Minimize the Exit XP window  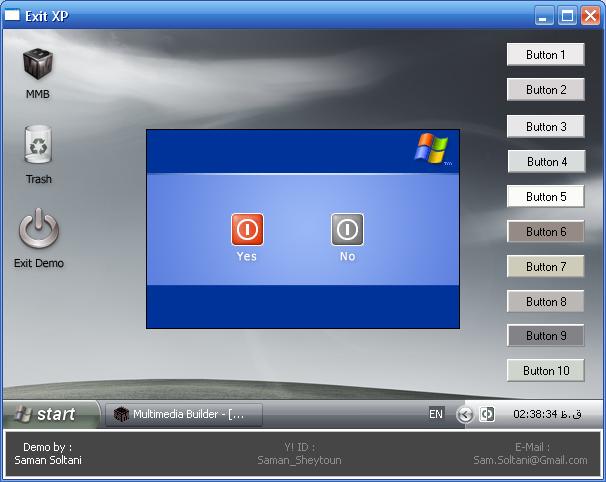[543, 16]
